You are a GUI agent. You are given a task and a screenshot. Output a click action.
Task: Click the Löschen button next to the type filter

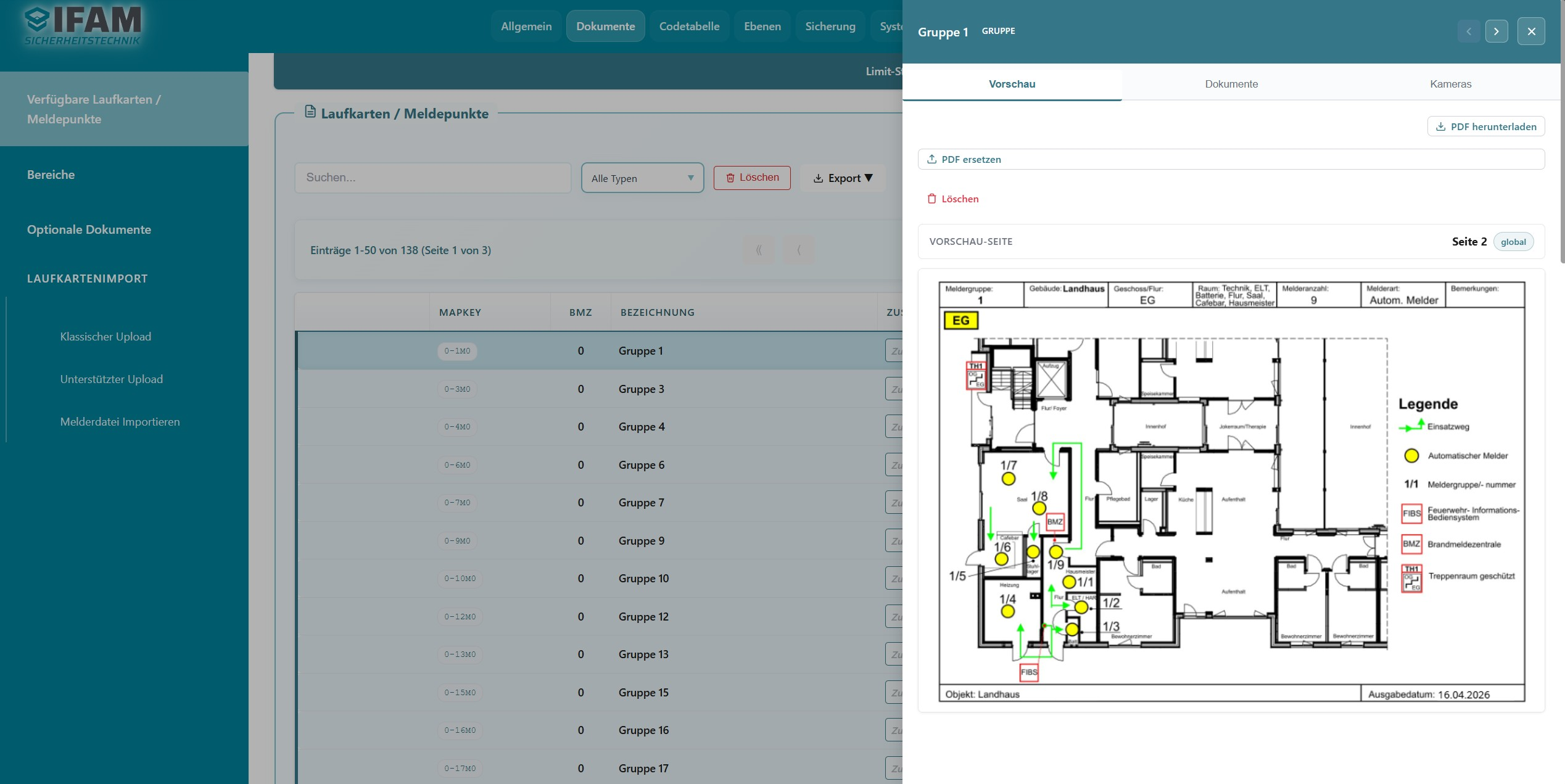click(x=752, y=178)
